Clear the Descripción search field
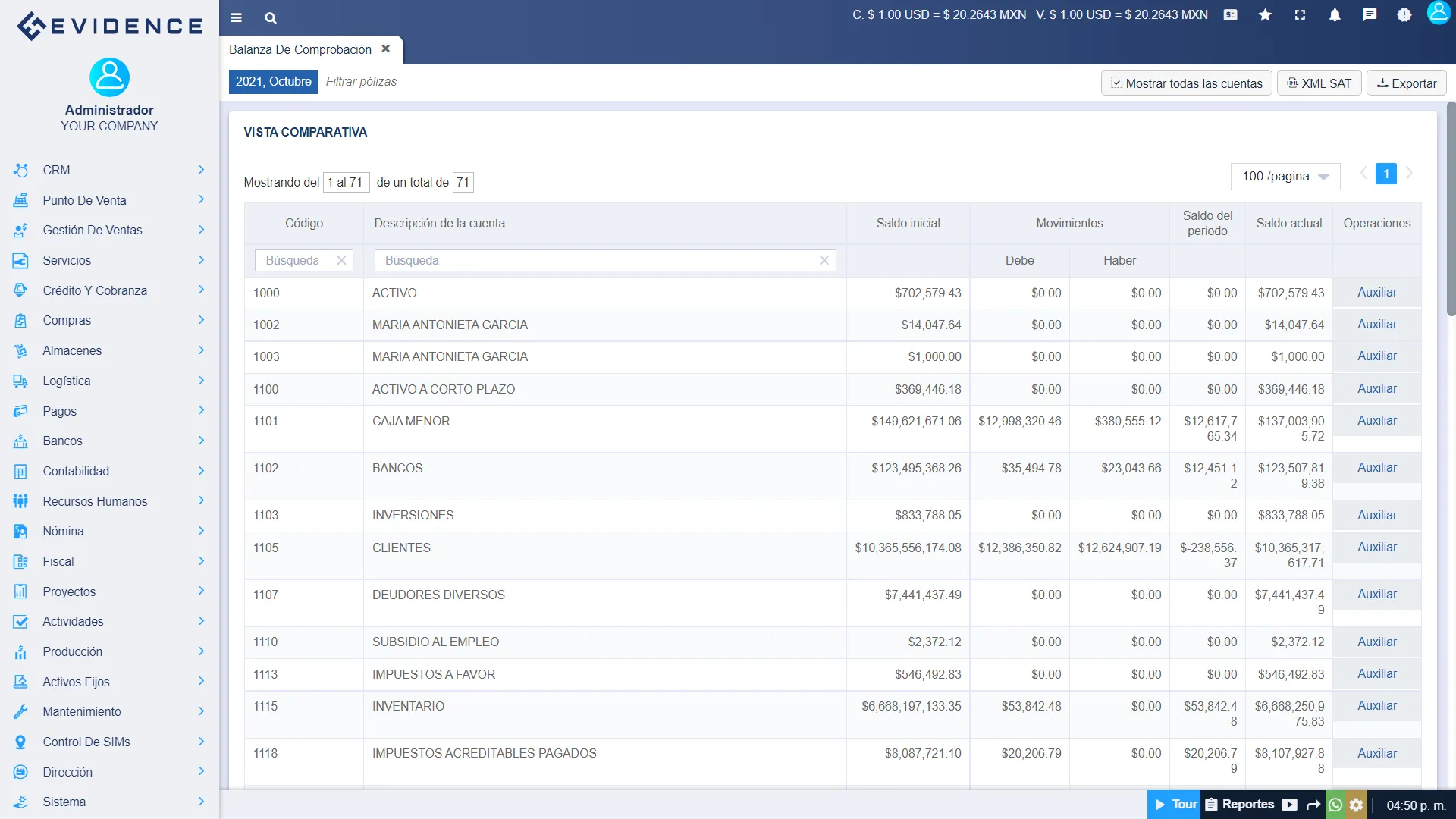The image size is (1456, 819). pos(824,260)
